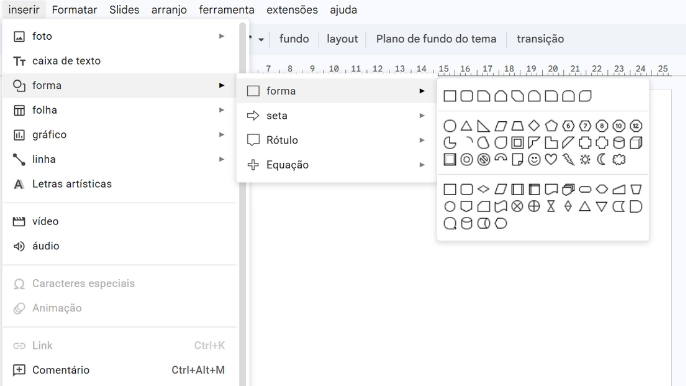The height and width of the screenshot is (386, 686).
Task: Open the arranjo menu
Action: click(169, 10)
